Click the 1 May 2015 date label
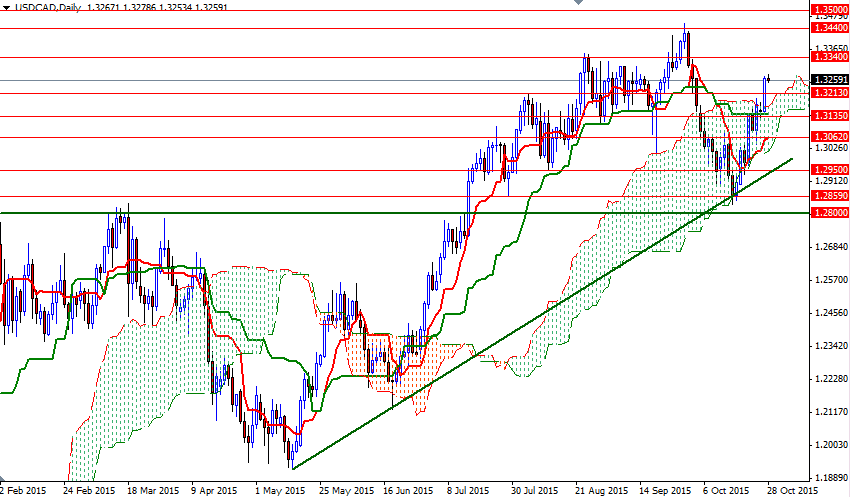 [x=280, y=490]
